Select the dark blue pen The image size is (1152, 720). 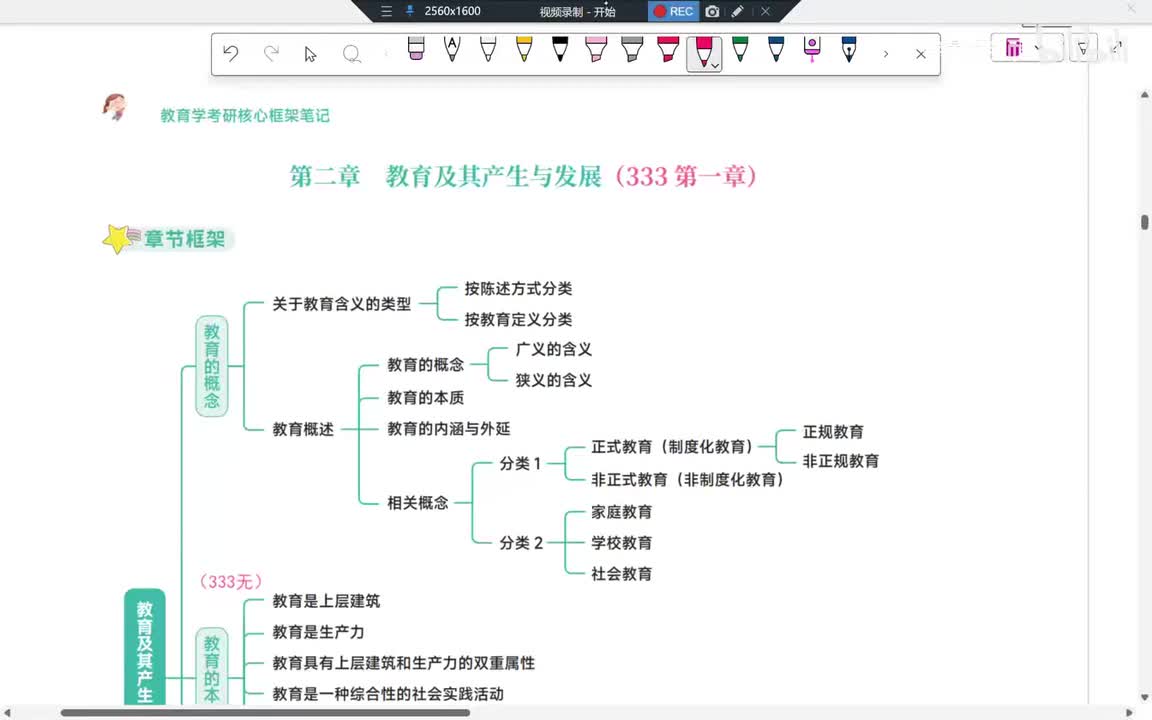click(776, 49)
